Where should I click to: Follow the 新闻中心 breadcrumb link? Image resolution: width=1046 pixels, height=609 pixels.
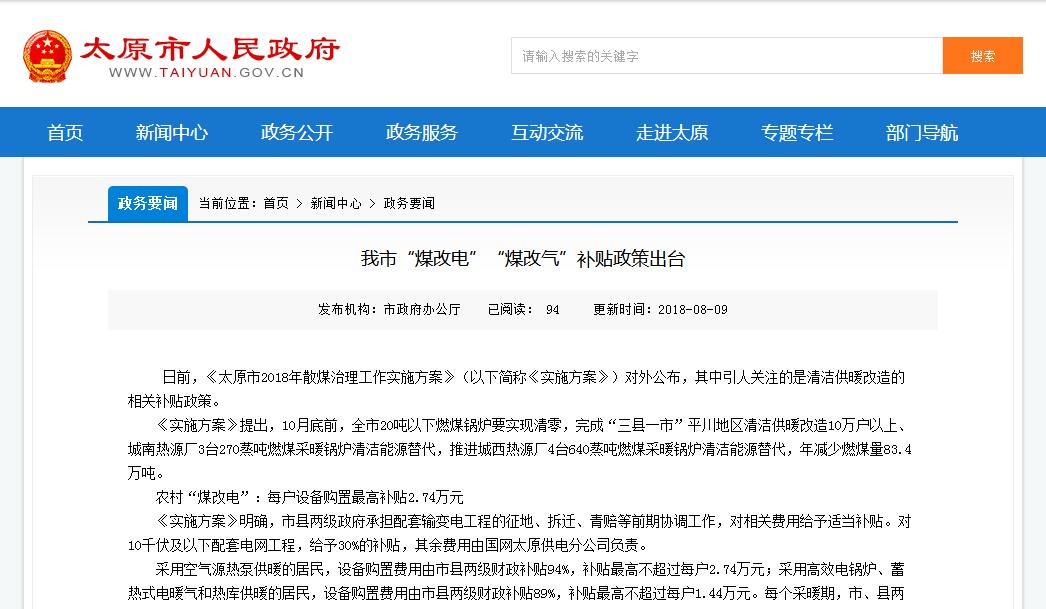[336, 203]
